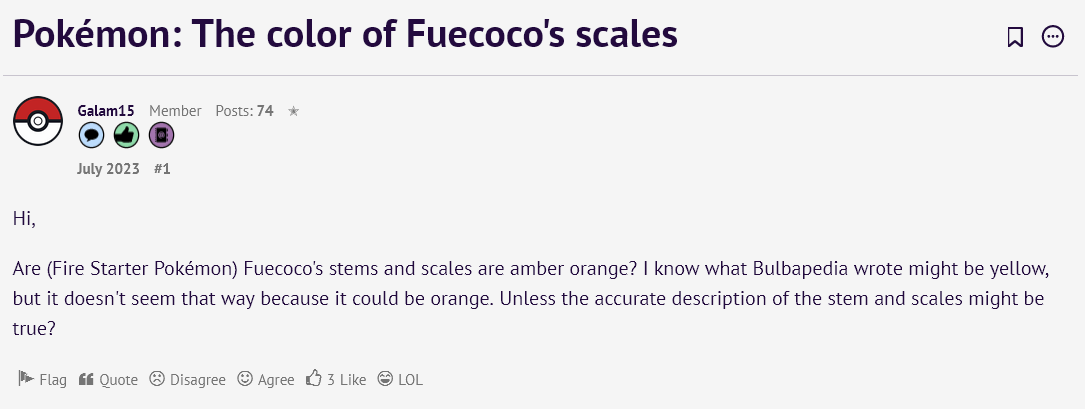Image resolution: width=1085 pixels, height=409 pixels.
Task: Bookmark this discussion with the bookmark icon
Action: pos(1015,37)
